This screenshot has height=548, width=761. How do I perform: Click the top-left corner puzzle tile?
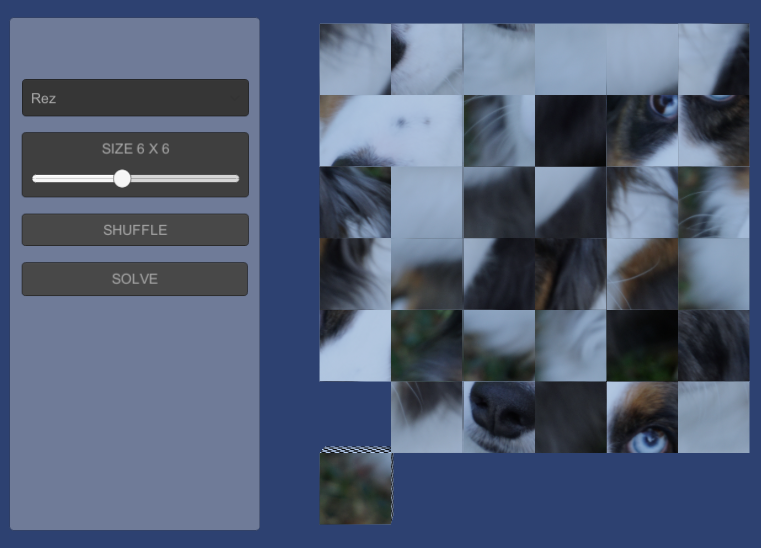355,59
